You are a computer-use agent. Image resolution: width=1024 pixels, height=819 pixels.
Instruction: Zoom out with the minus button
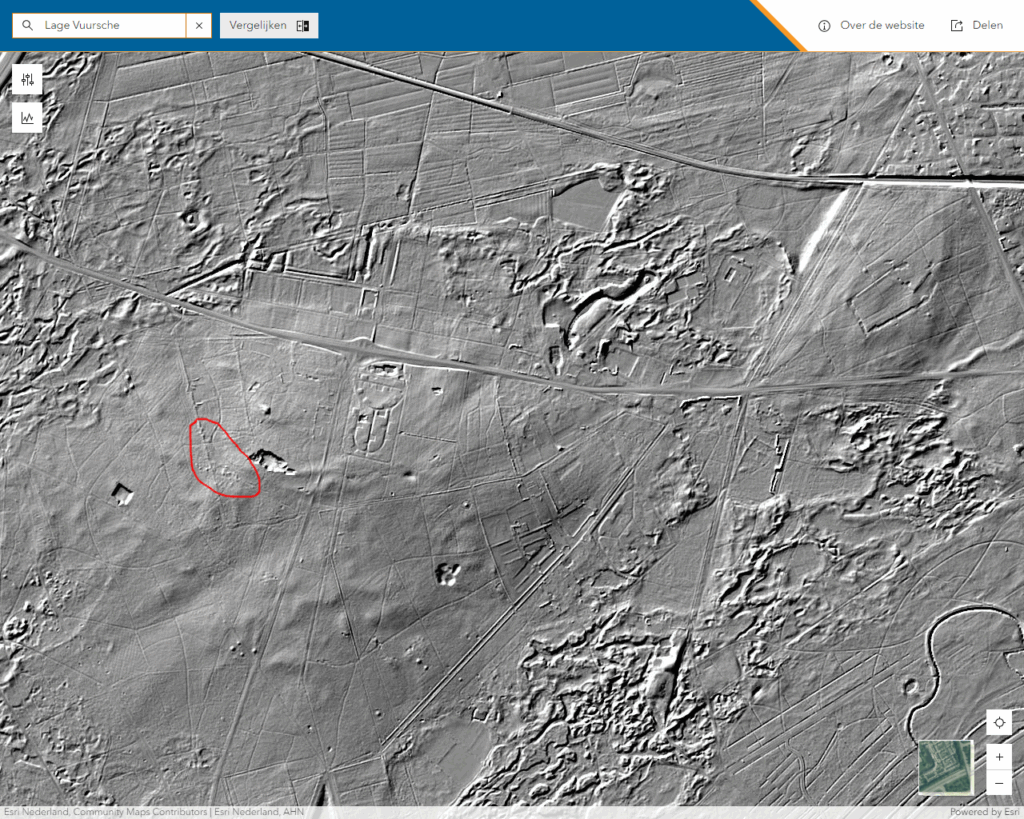pyautogui.click(x=999, y=781)
